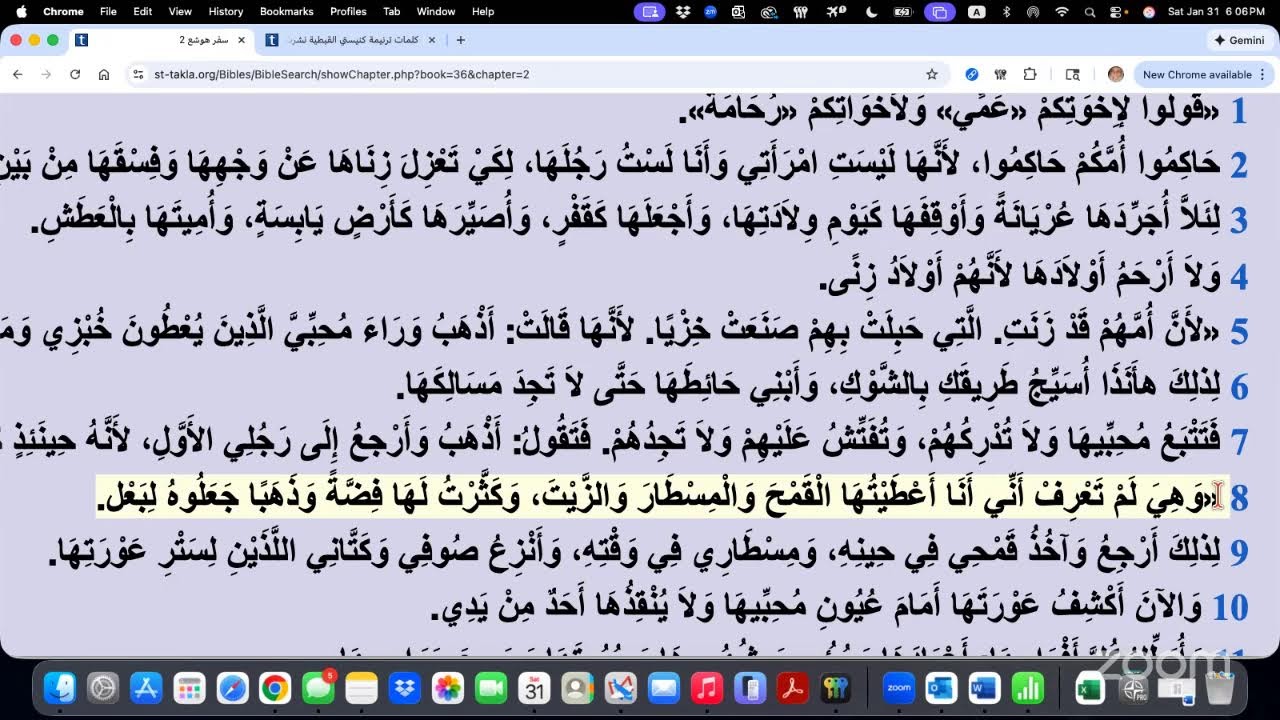1280x720 pixels.
Task: Open the Chrome three-dot menu
Action: coord(1263,74)
